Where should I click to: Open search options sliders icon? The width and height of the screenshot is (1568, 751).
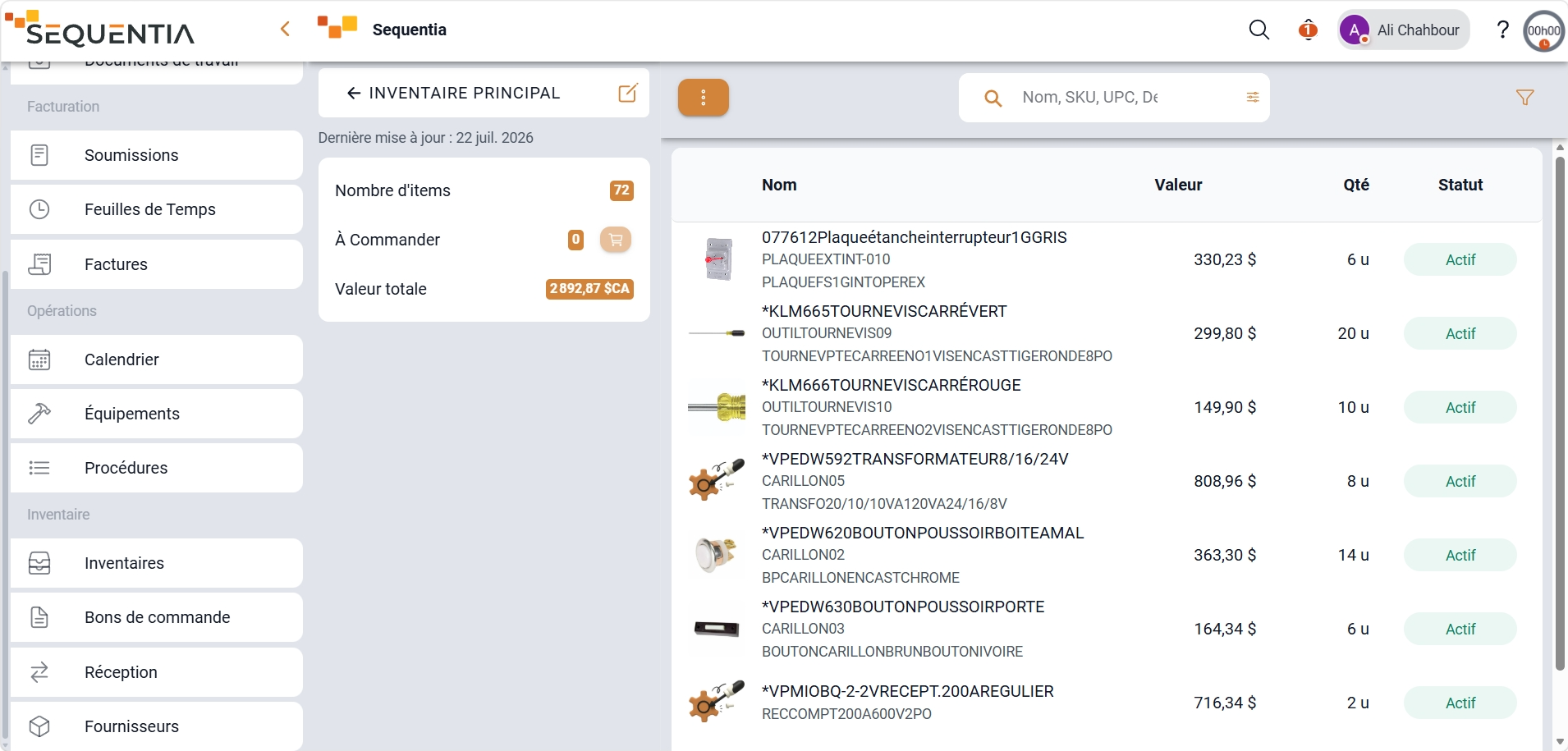(x=1253, y=98)
